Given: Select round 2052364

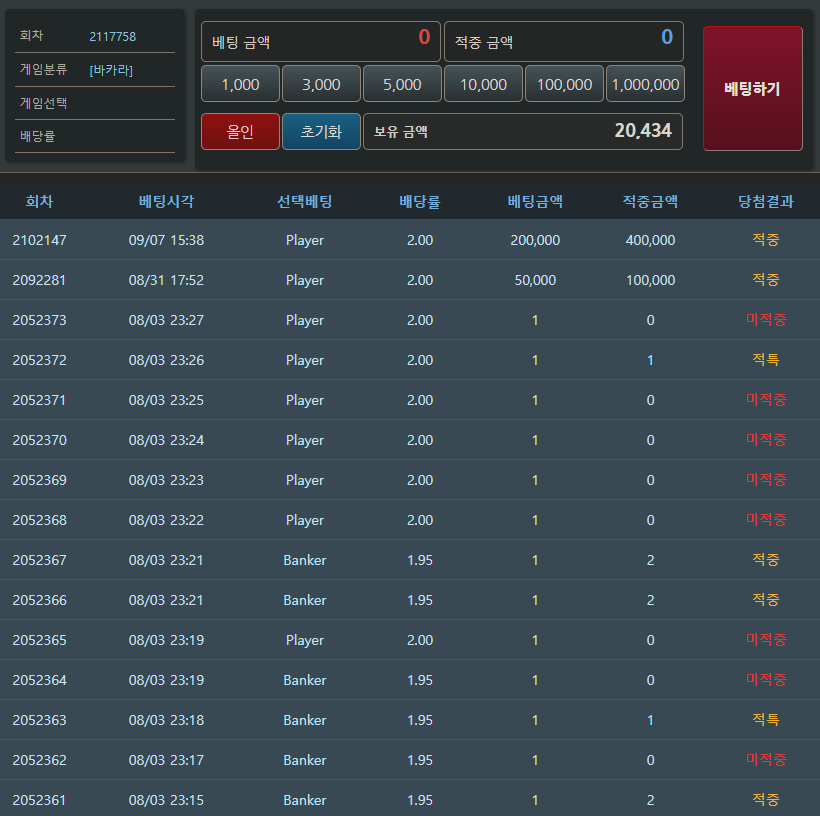Looking at the screenshot, I should point(39,680).
